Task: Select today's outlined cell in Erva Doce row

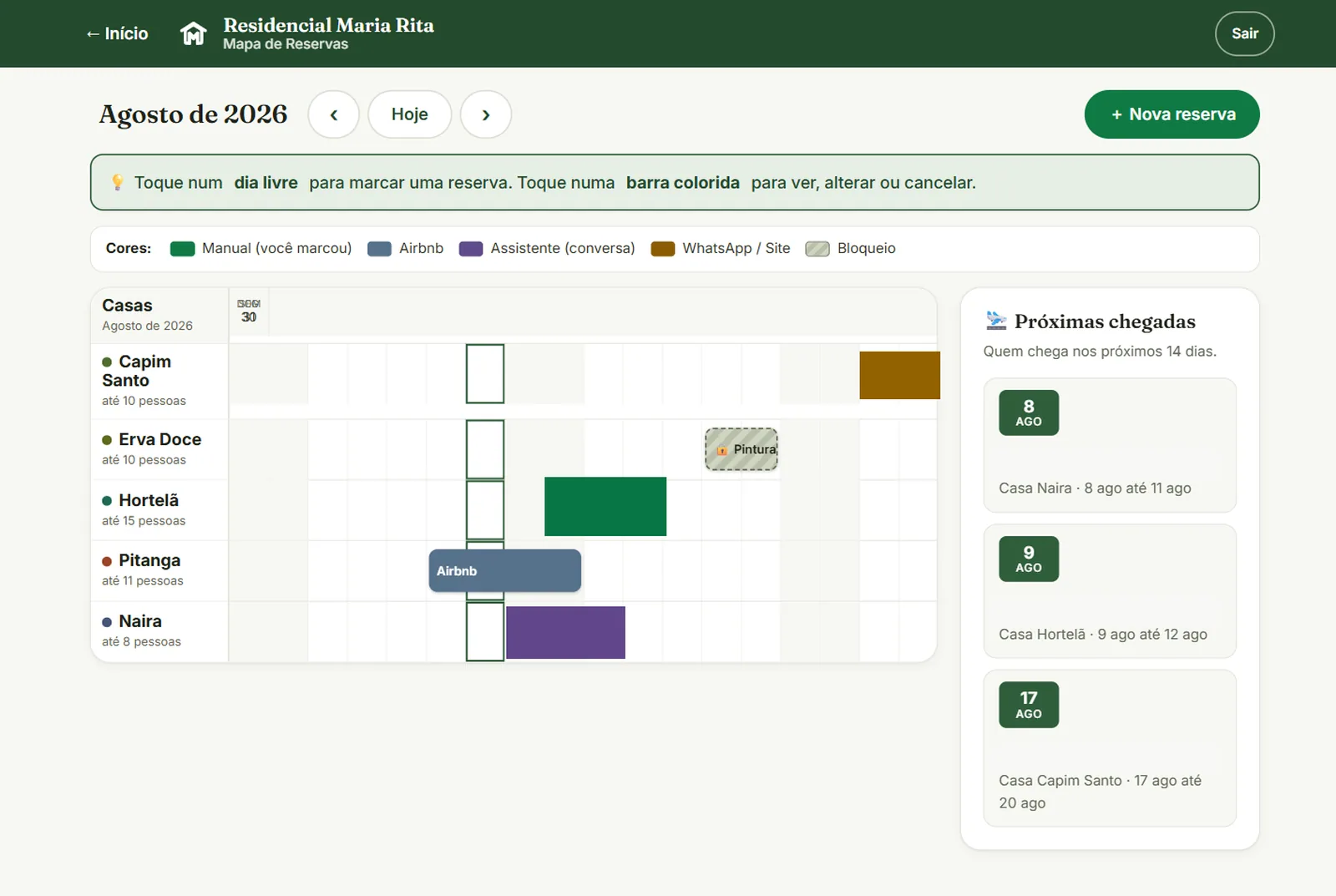Action: [485, 449]
